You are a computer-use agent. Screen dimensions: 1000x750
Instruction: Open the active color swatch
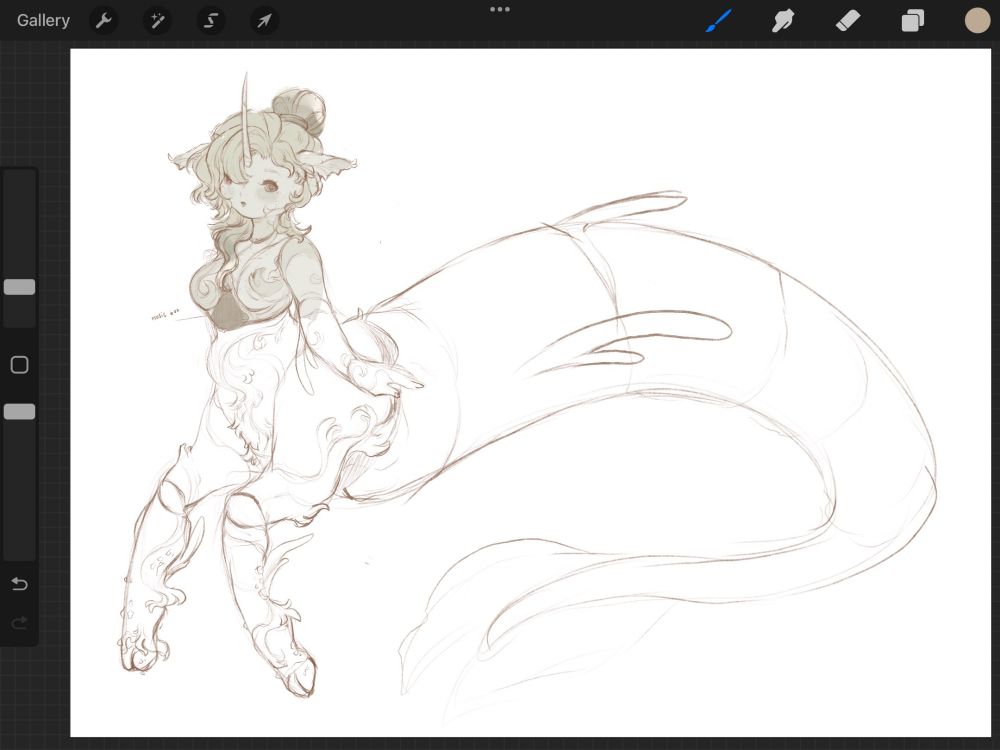(977, 20)
